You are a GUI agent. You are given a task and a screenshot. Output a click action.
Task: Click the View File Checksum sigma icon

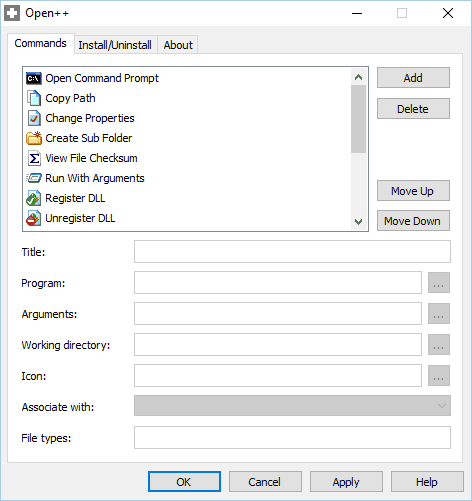click(x=34, y=158)
